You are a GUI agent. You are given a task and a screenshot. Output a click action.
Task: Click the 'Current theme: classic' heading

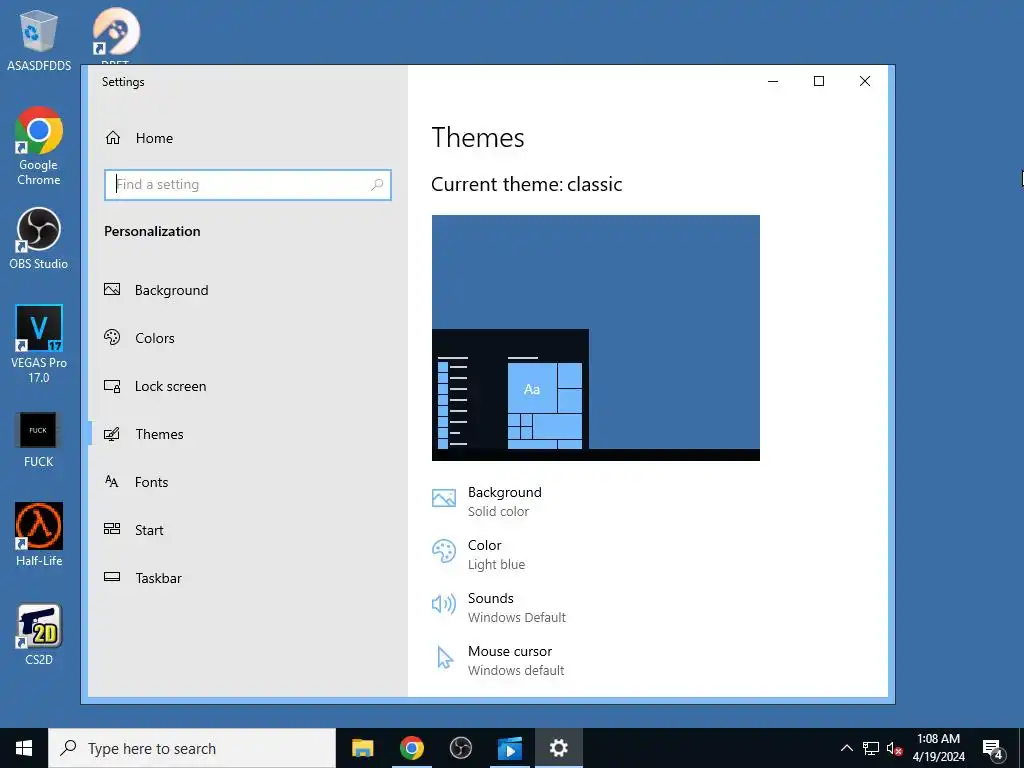[x=526, y=184]
